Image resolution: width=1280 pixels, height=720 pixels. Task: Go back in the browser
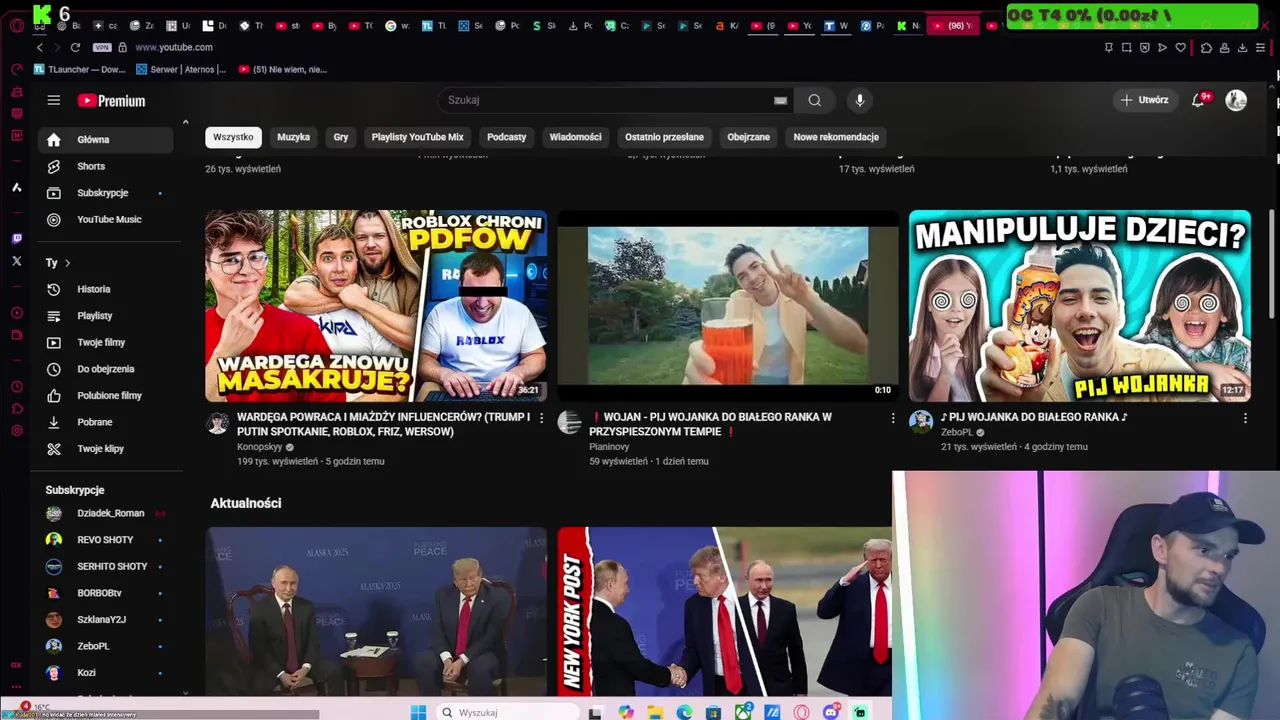(x=40, y=47)
